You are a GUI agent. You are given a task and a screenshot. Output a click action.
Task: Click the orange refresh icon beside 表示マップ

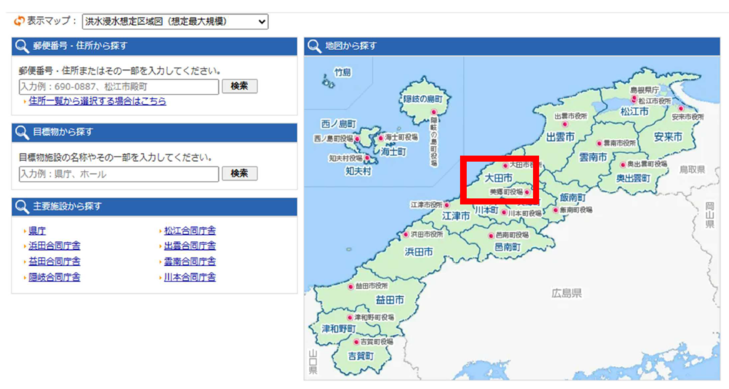(x=19, y=21)
